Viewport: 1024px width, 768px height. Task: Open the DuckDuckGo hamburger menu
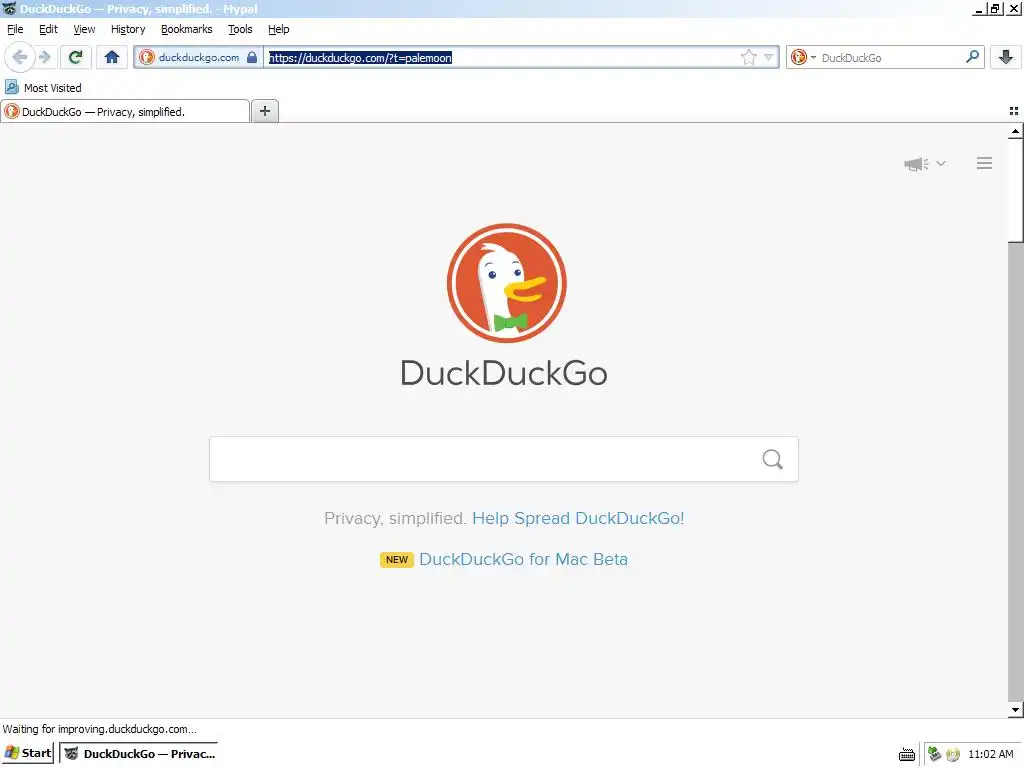tap(984, 163)
